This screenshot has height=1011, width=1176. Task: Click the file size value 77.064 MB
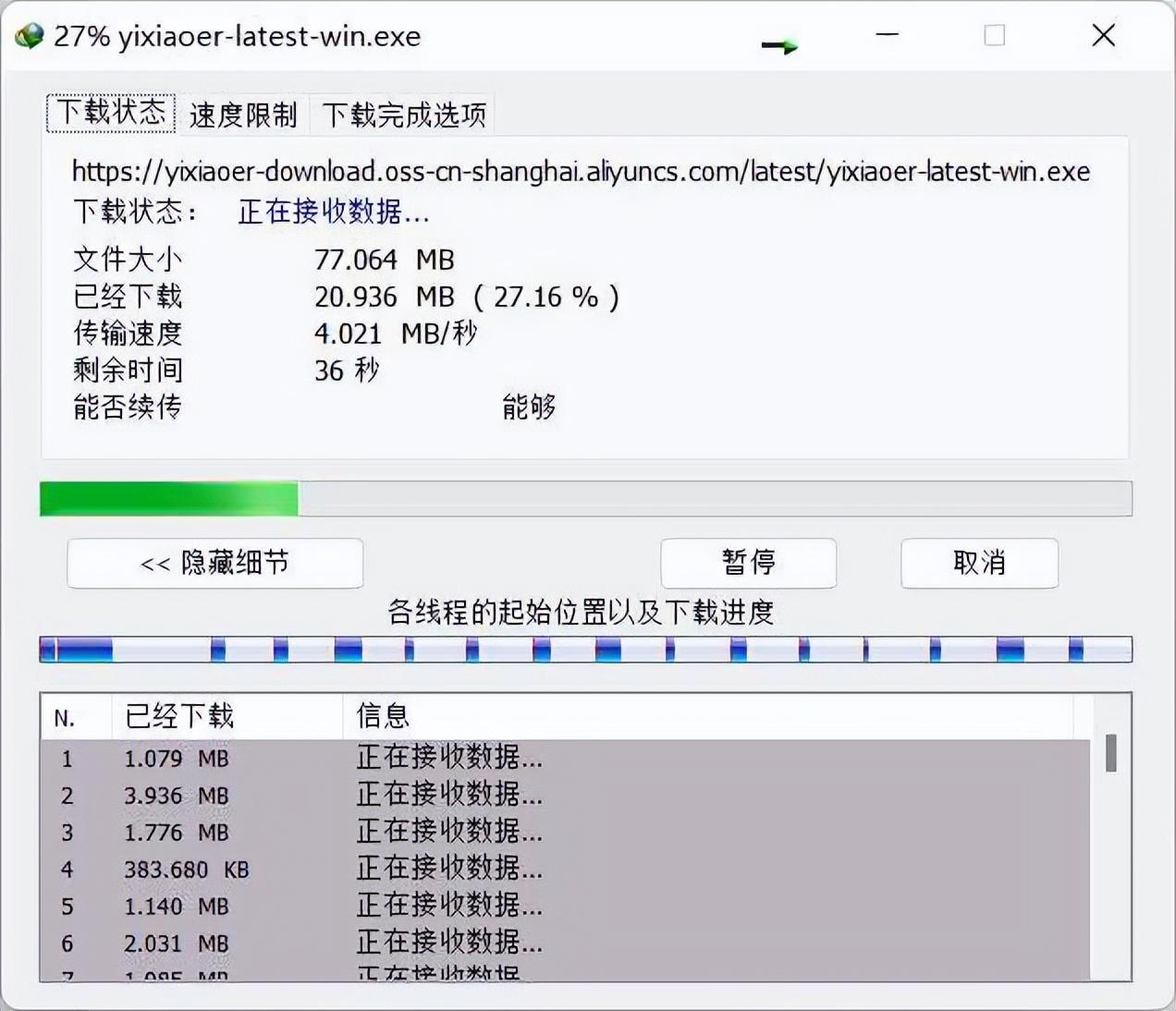(385, 260)
